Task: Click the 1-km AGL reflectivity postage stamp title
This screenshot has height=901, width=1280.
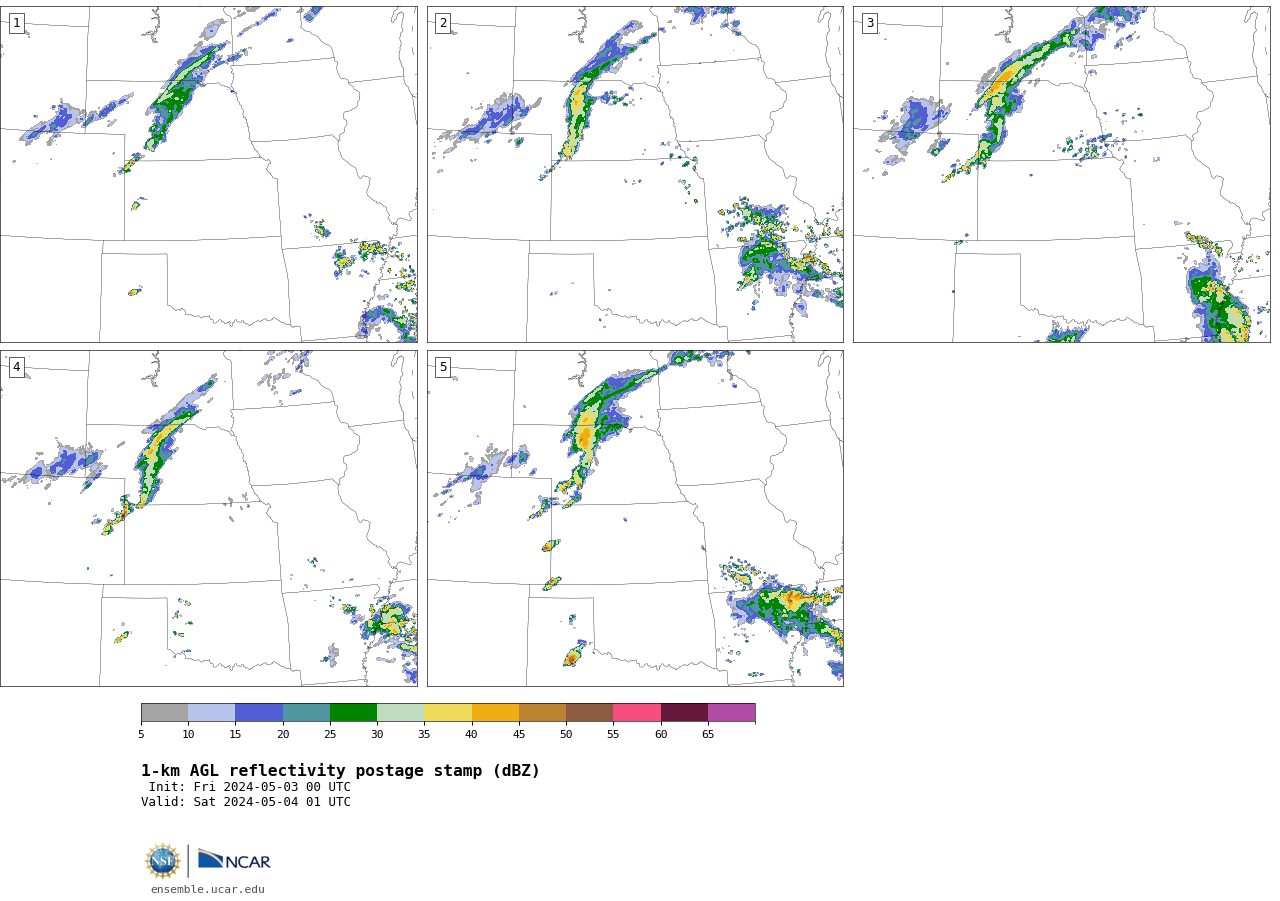Action: coord(340,771)
